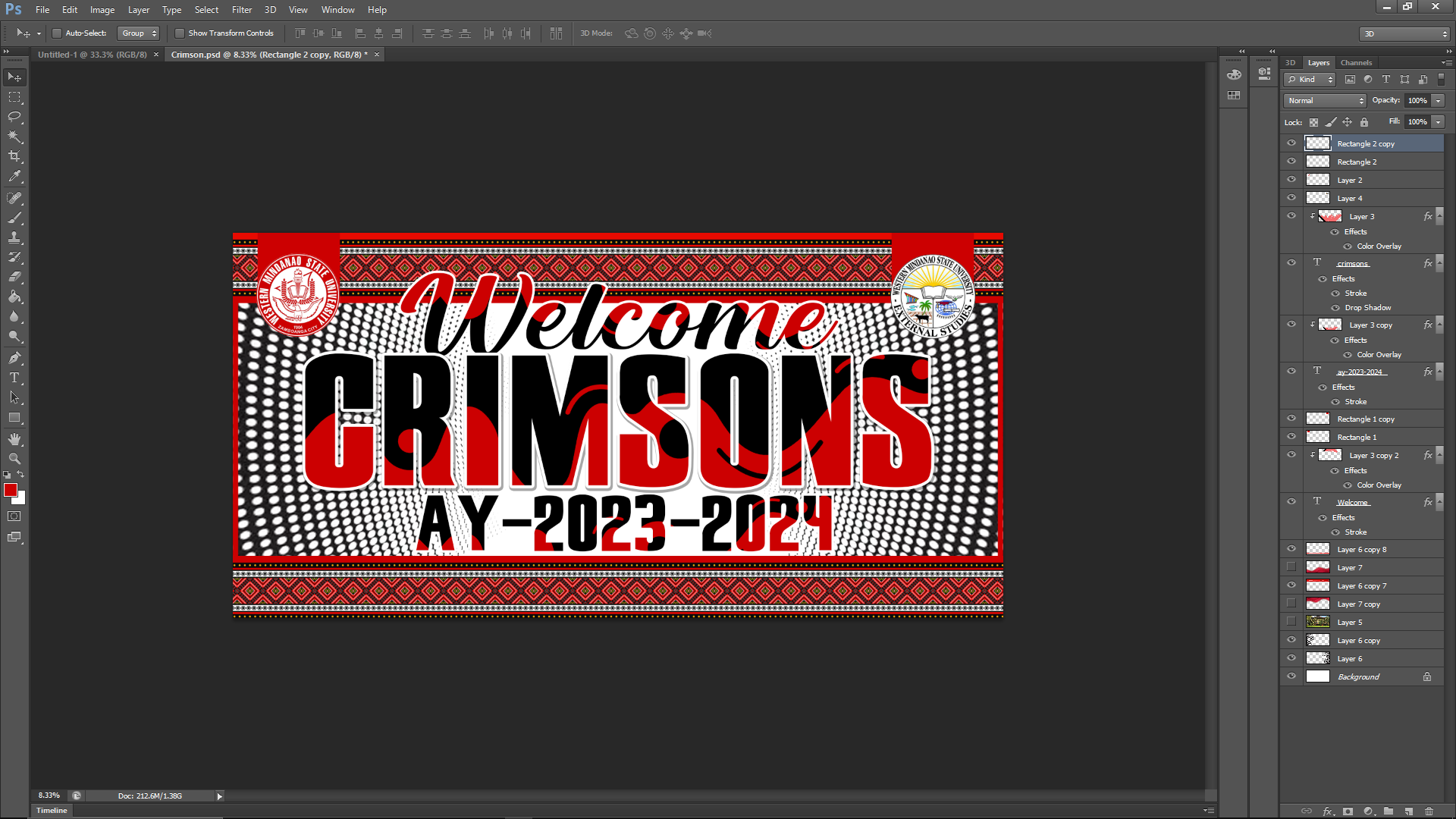Open the blend mode Normal dropdown
The width and height of the screenshot is (1456, 819).
coord(1325,101)
